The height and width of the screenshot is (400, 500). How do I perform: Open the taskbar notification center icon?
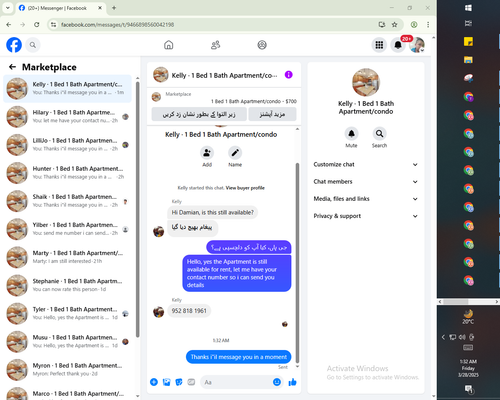pyautogui.click(x=468, y=389)
